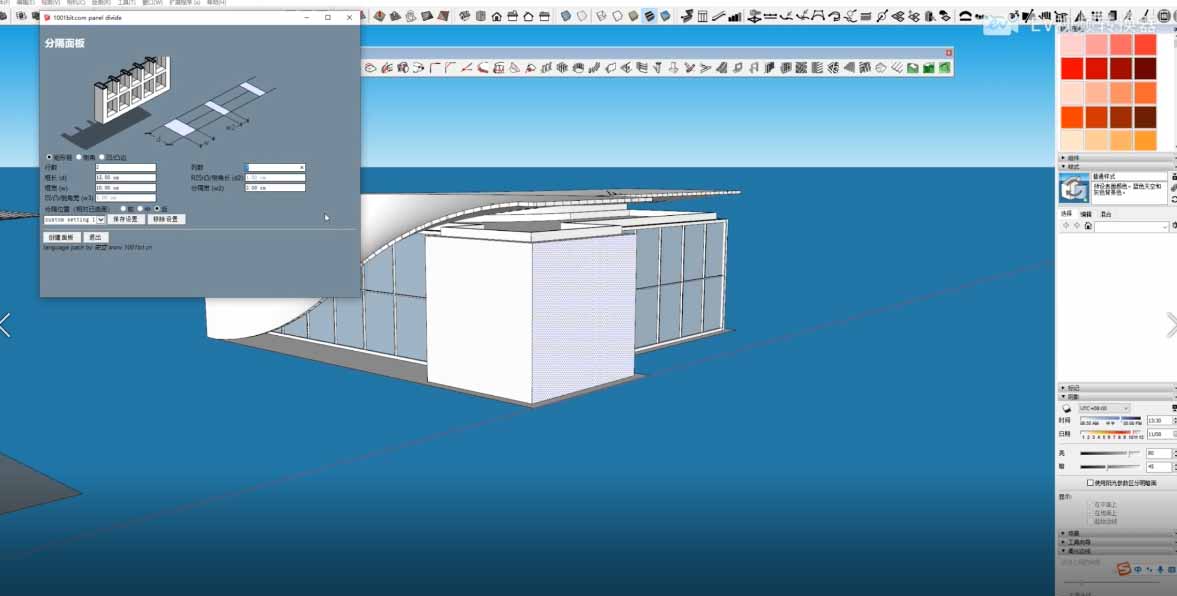Enable use sun for shading checkbox
Viewport: 1177px width, 596px height.
click(1090, 483)
